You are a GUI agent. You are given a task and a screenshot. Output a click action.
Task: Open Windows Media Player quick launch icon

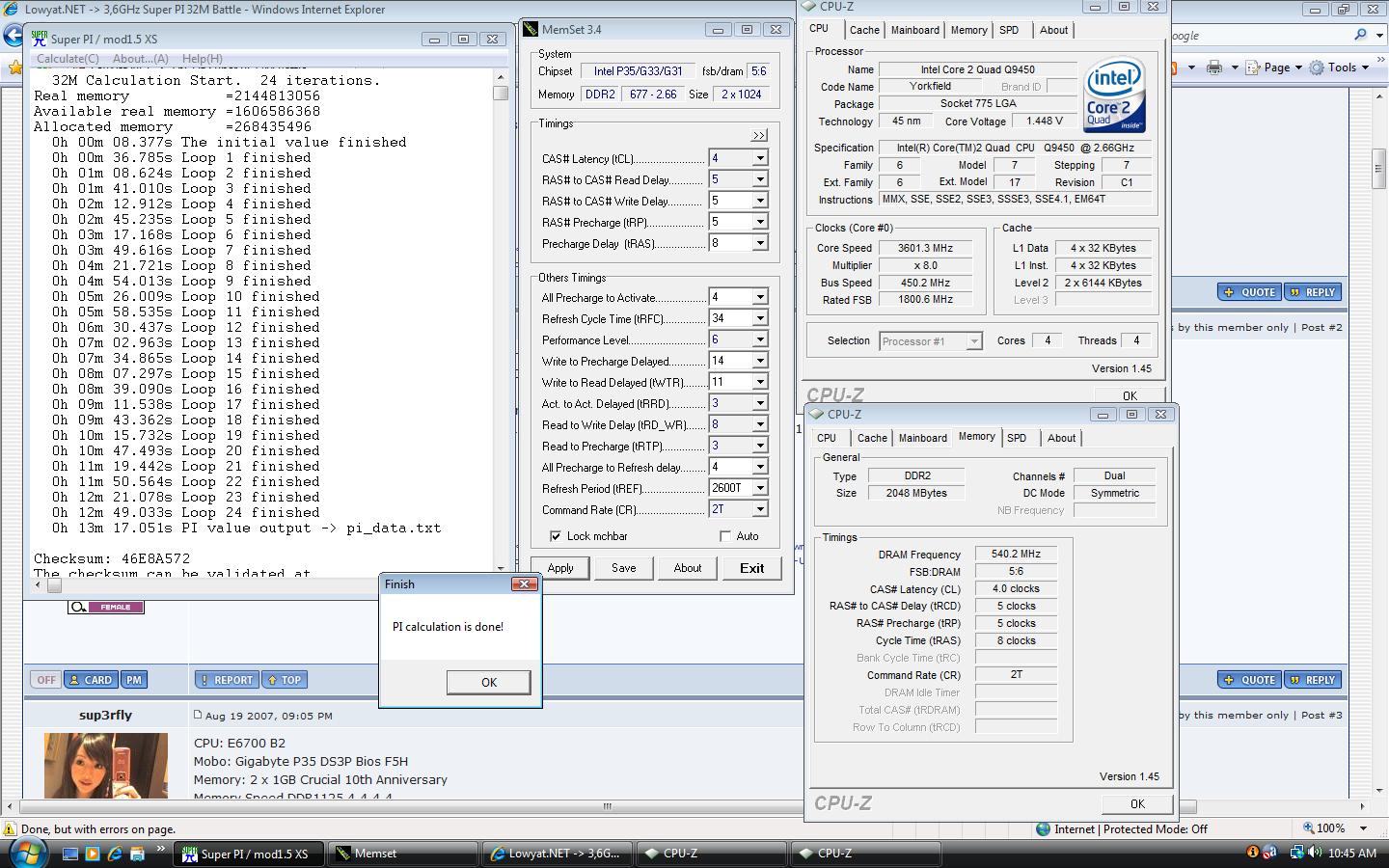(93, 854)
